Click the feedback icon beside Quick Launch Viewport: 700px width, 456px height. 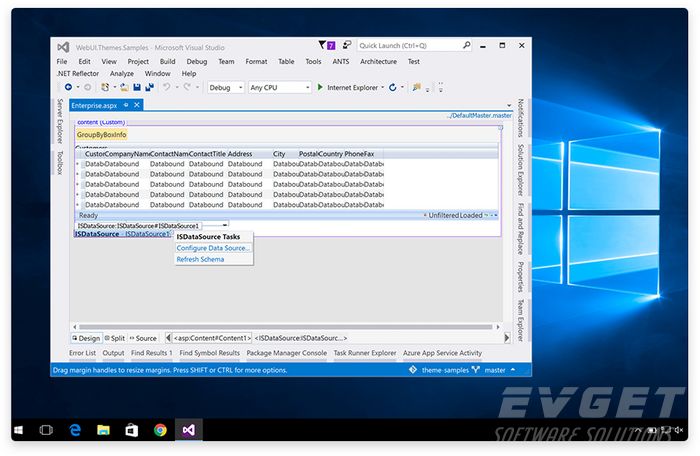pyautogui.click(x=346, y=45)
